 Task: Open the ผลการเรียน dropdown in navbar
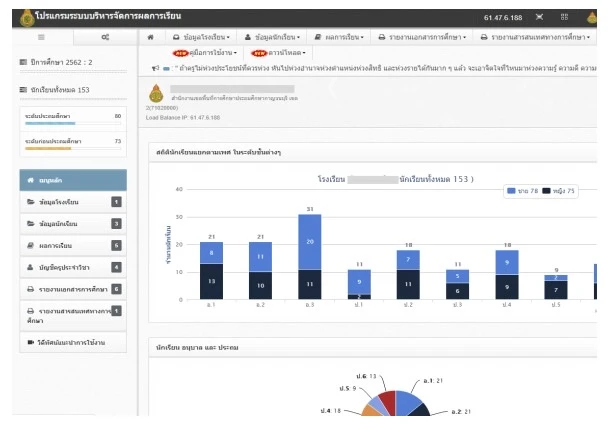coord(339,37)
